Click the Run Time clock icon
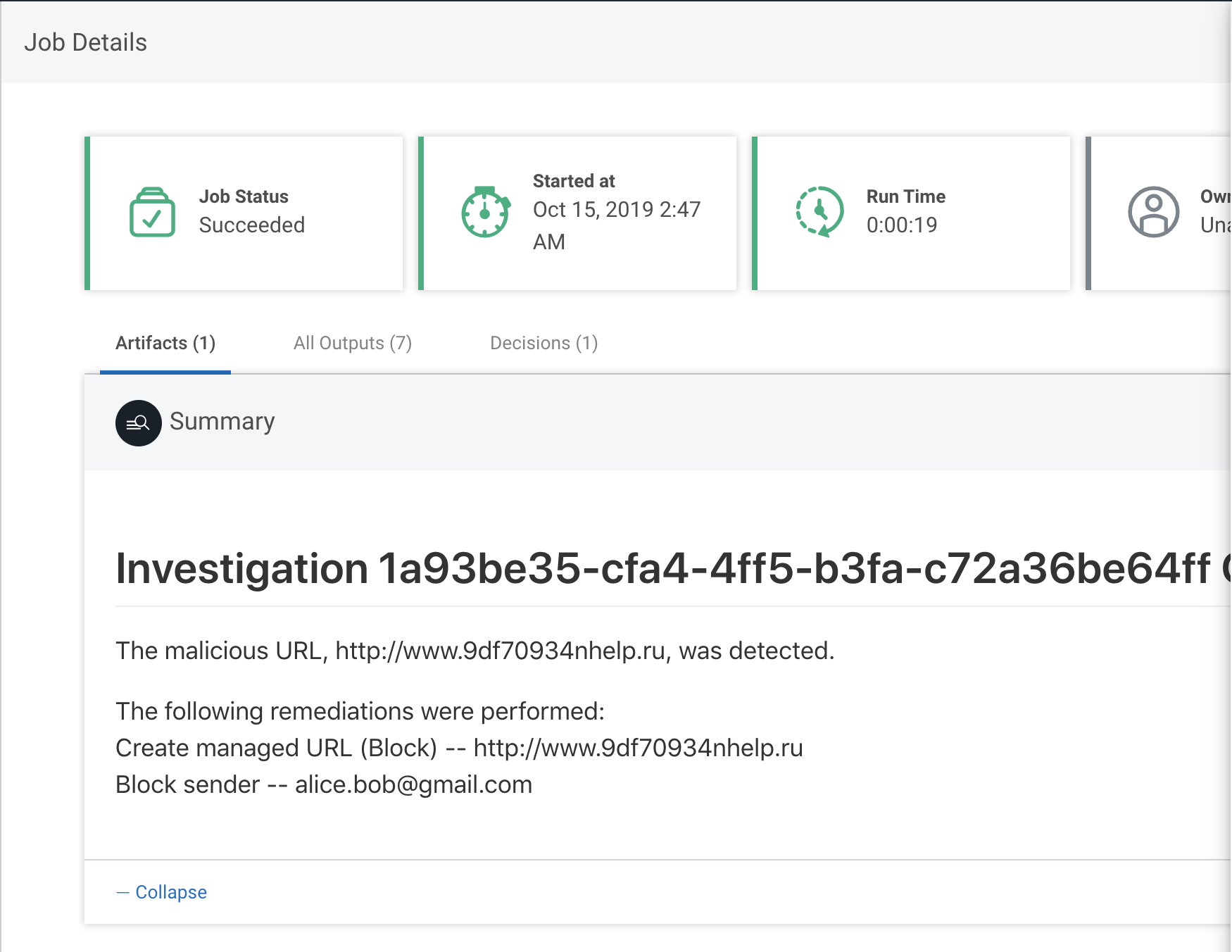This screenshot has width=1232, height=952. pos(819,212)
